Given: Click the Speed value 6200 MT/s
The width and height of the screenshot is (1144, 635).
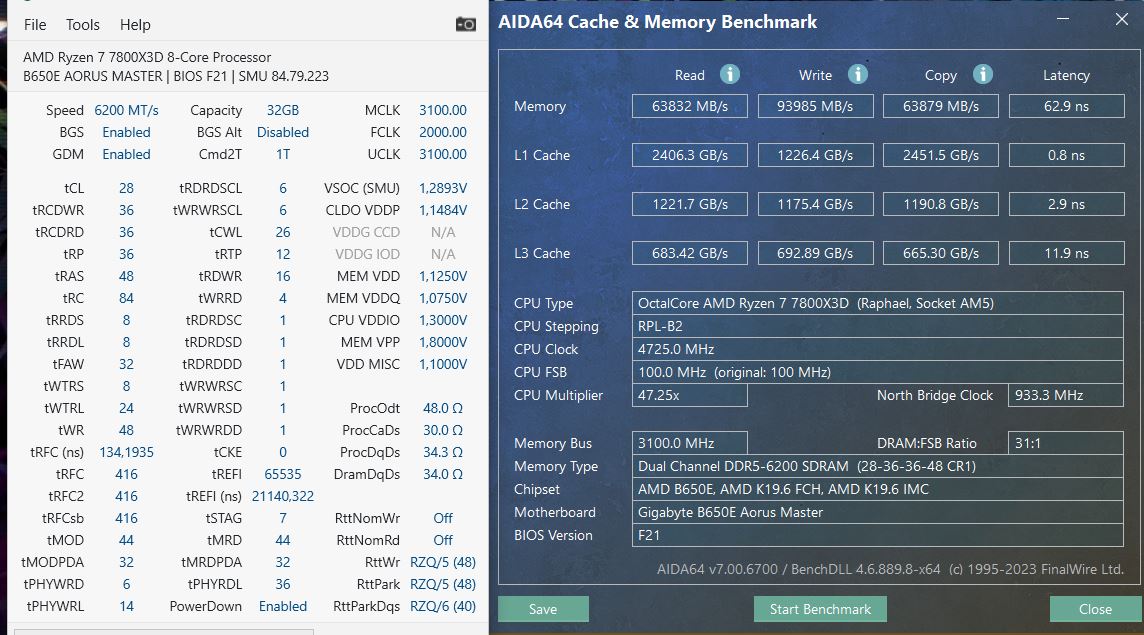Looking at the screenshot, I should (126, 110).
